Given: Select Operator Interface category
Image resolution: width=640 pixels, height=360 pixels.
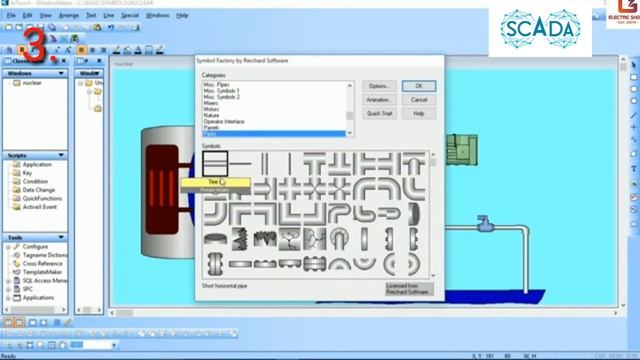Looking at the screenshot, I should click(x=224, y=121).
